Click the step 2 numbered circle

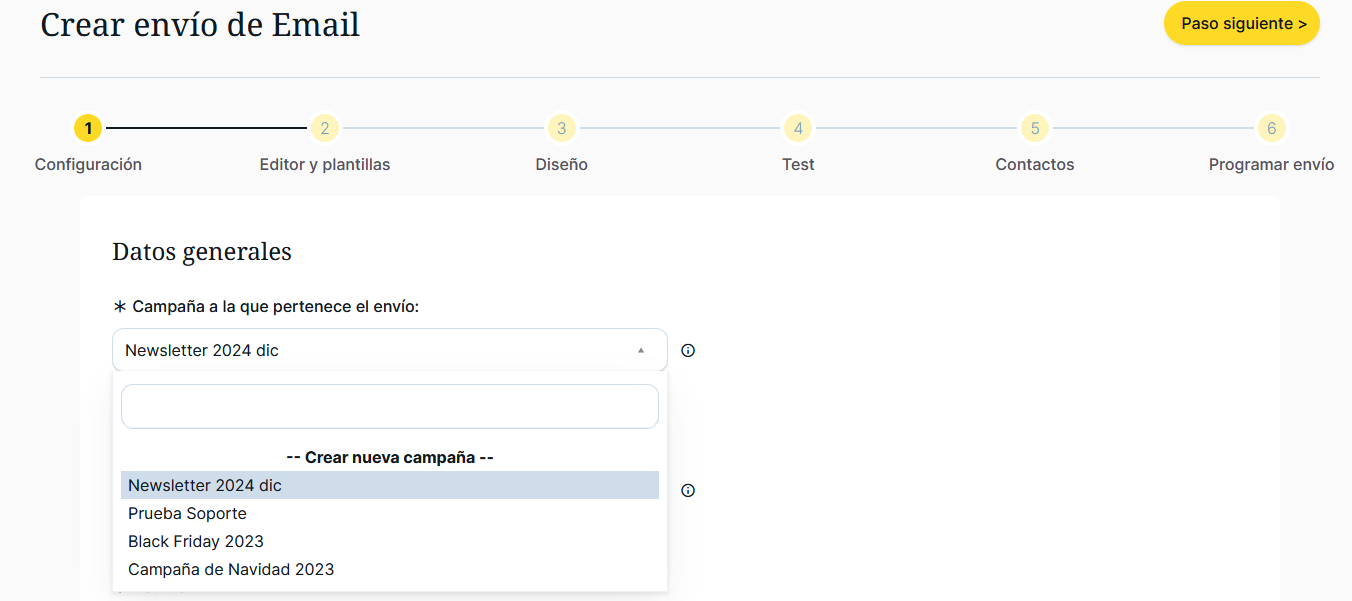(325, 128)
